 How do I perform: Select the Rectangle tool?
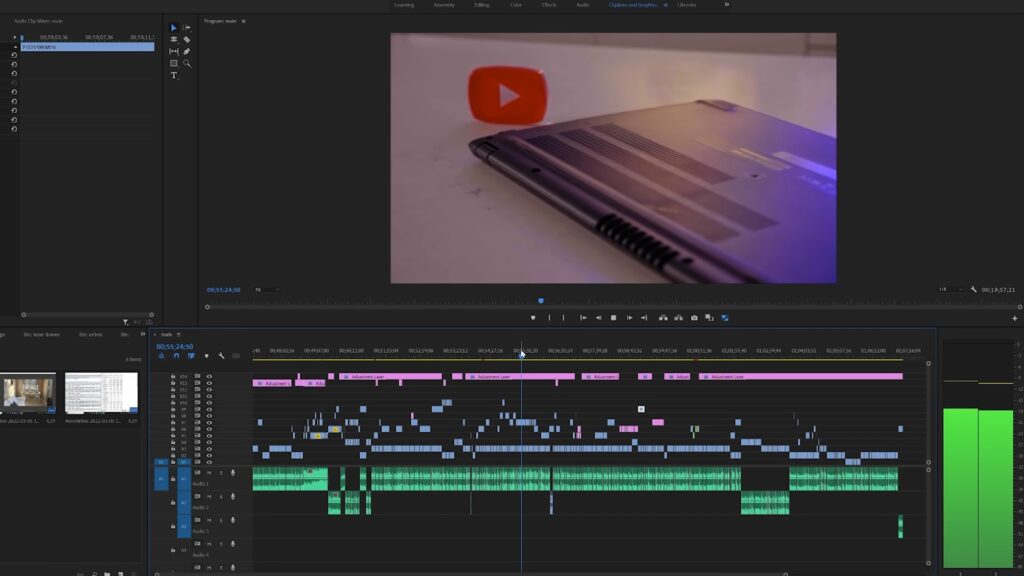pyautogui.click(x=174, y=63)
